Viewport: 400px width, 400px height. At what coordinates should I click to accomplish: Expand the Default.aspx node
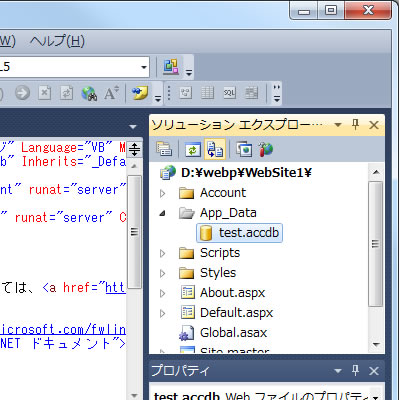[x=162, y=313]
